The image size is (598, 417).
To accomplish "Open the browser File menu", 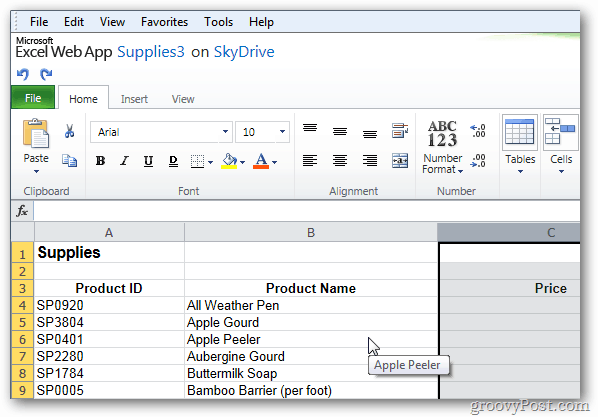I will point(39,22).
